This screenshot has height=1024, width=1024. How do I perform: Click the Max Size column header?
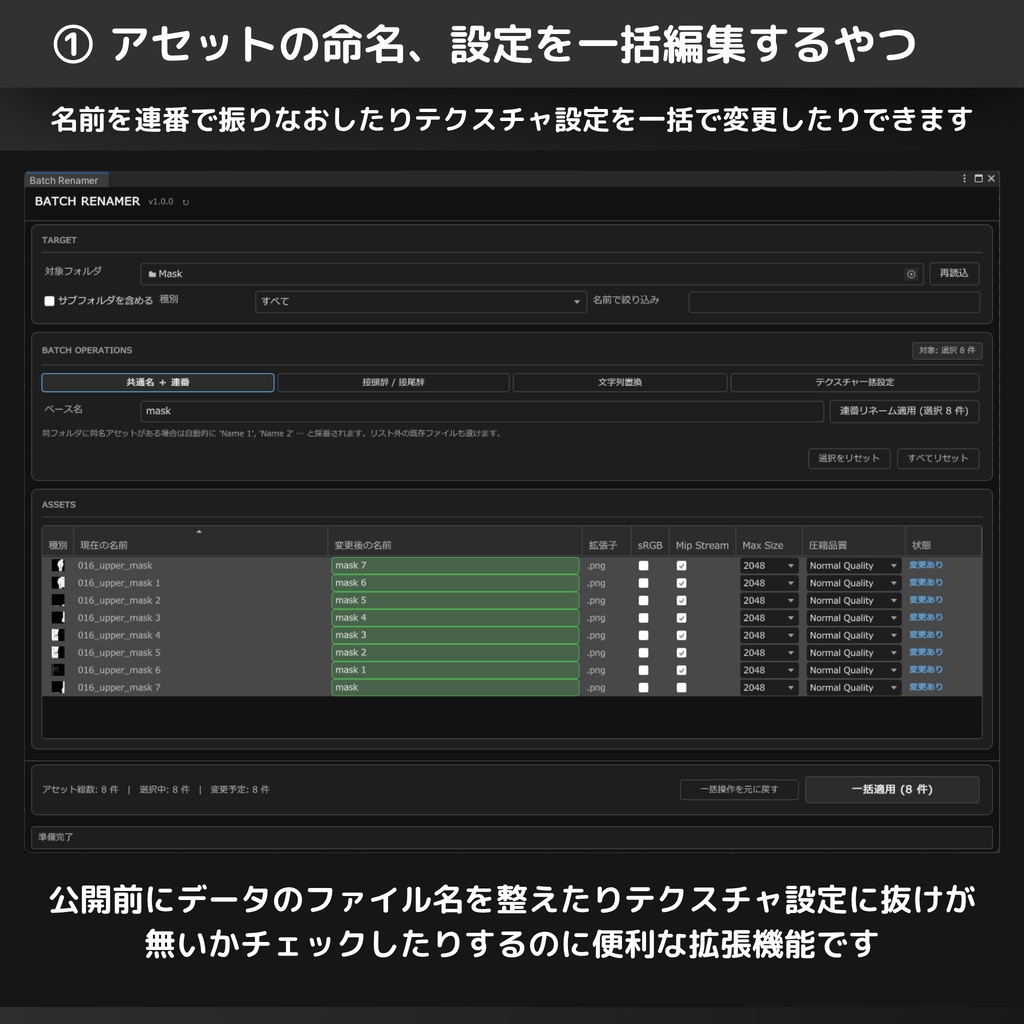[x=769, y=542]
